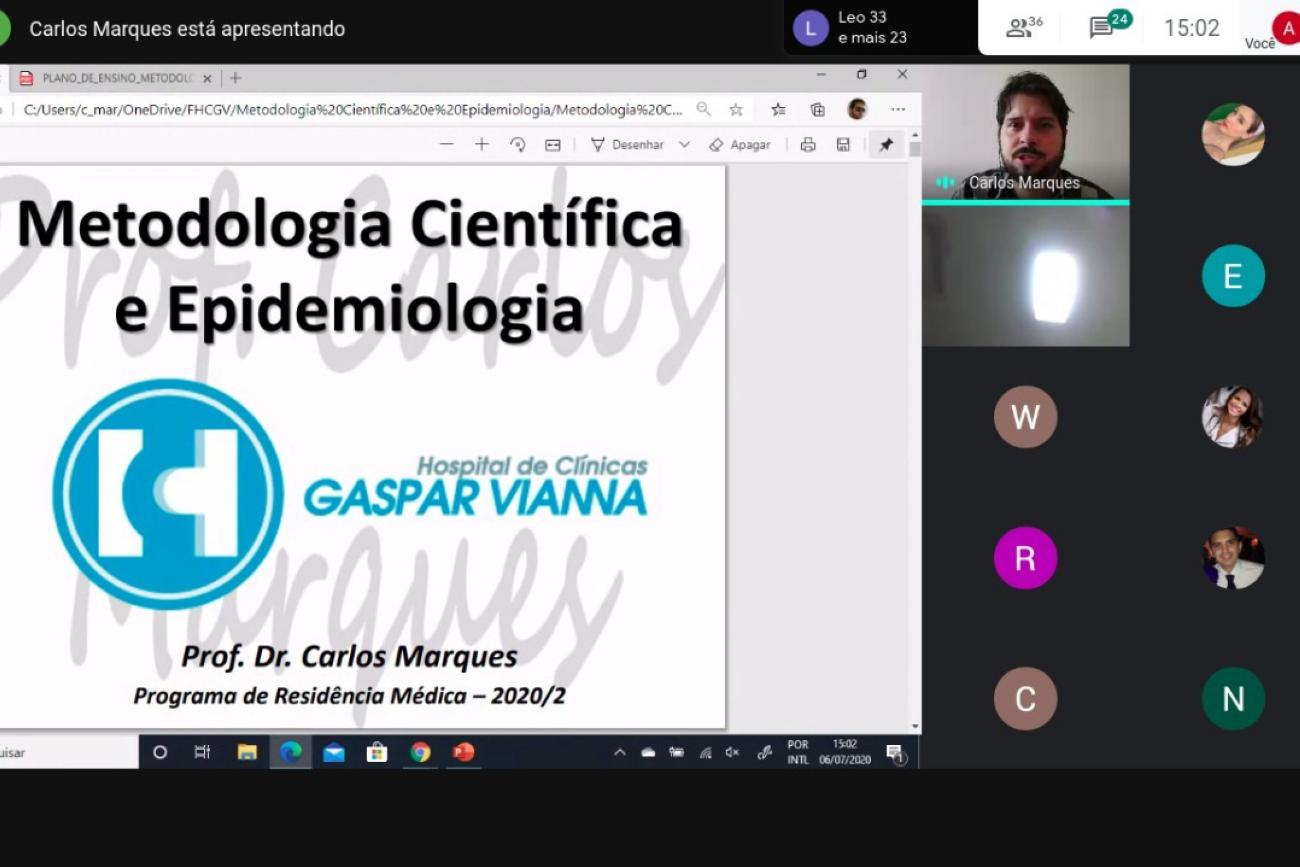Open Task View in the taskbar
Viewport: 1300px width, 867px height.
click(202, 752)
